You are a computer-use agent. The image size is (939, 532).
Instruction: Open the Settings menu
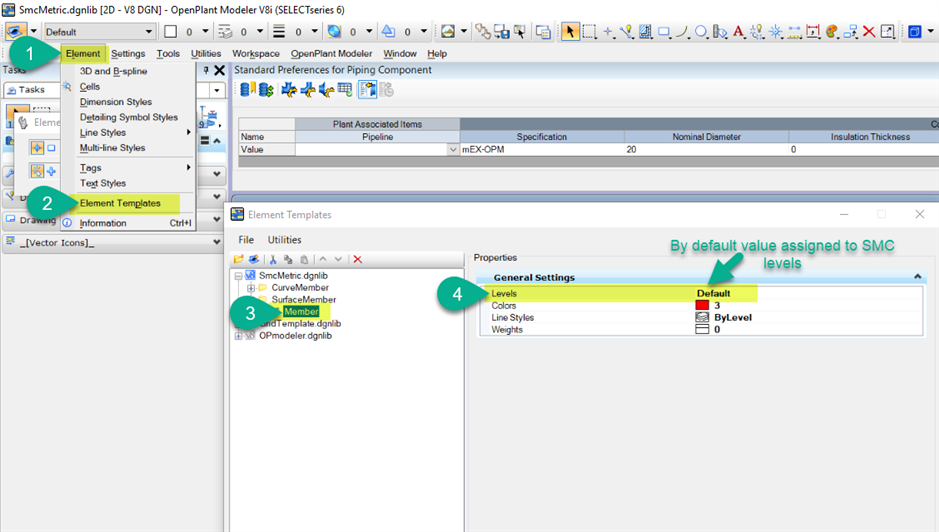click(128, 53)
